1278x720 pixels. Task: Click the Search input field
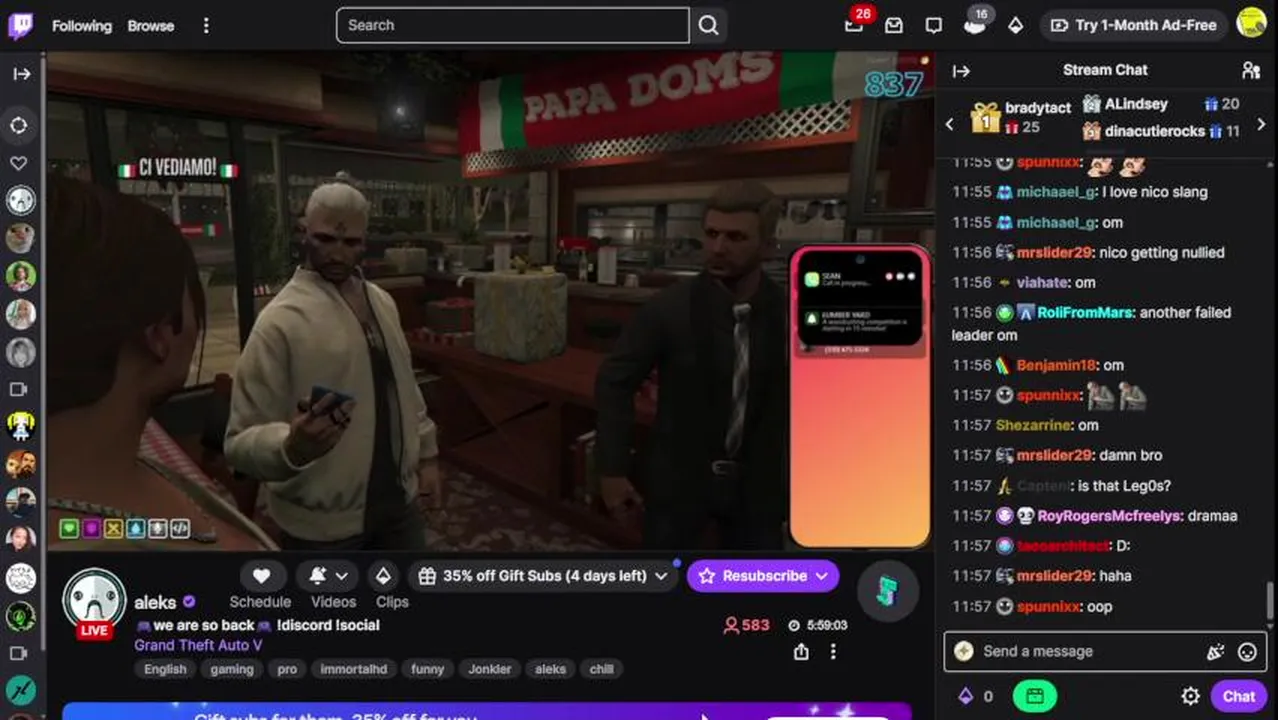click(x=512, y=26)
